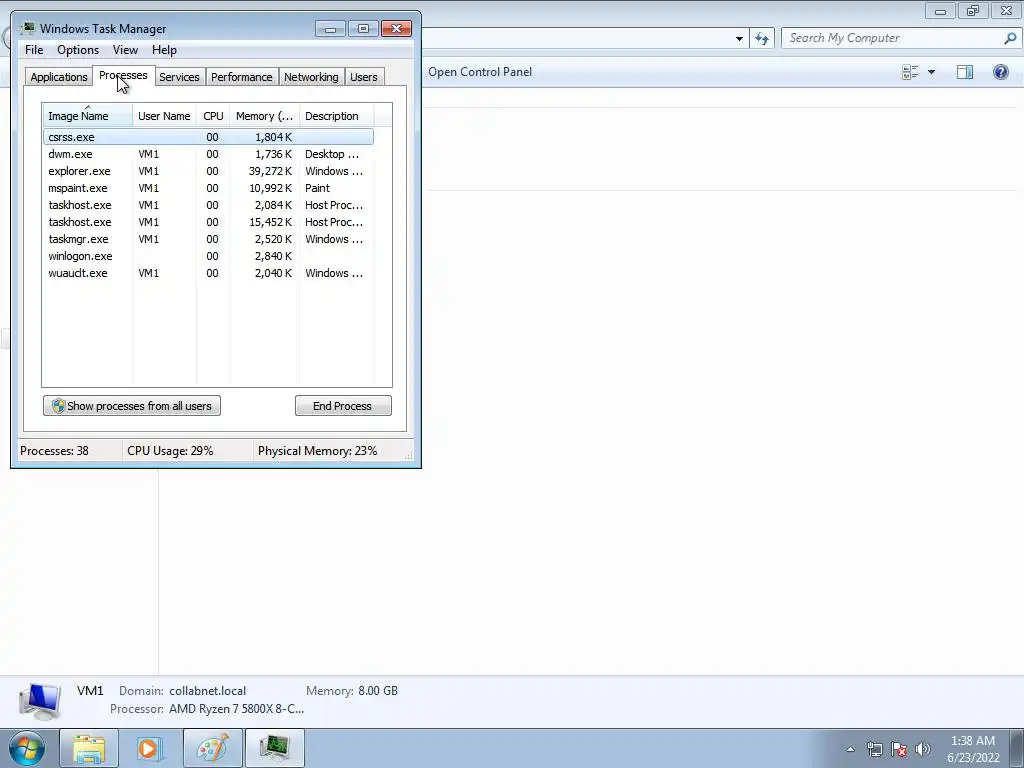The height and width of the screenshot is (768, 1024).
Task: Launch Windows Media Player taskbar icon
Action: click(148, 748)
